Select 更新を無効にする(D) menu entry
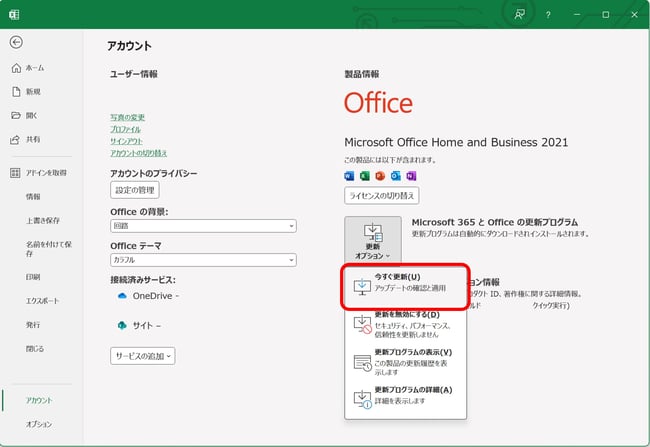650x447 pixels. tap(405, 324)
